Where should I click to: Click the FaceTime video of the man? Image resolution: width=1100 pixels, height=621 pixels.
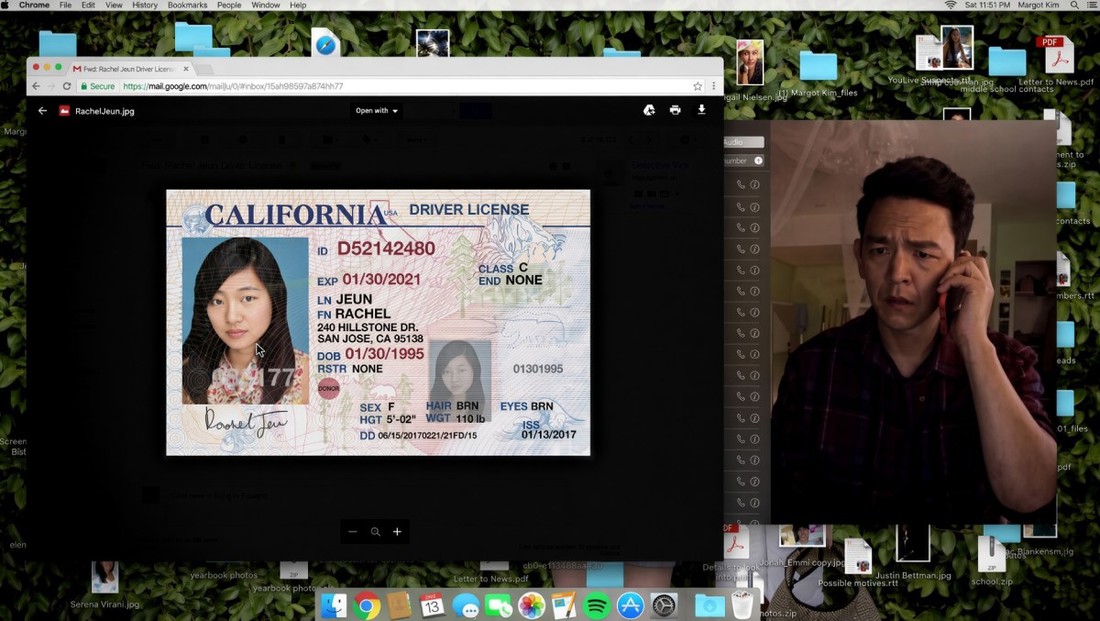913,323
